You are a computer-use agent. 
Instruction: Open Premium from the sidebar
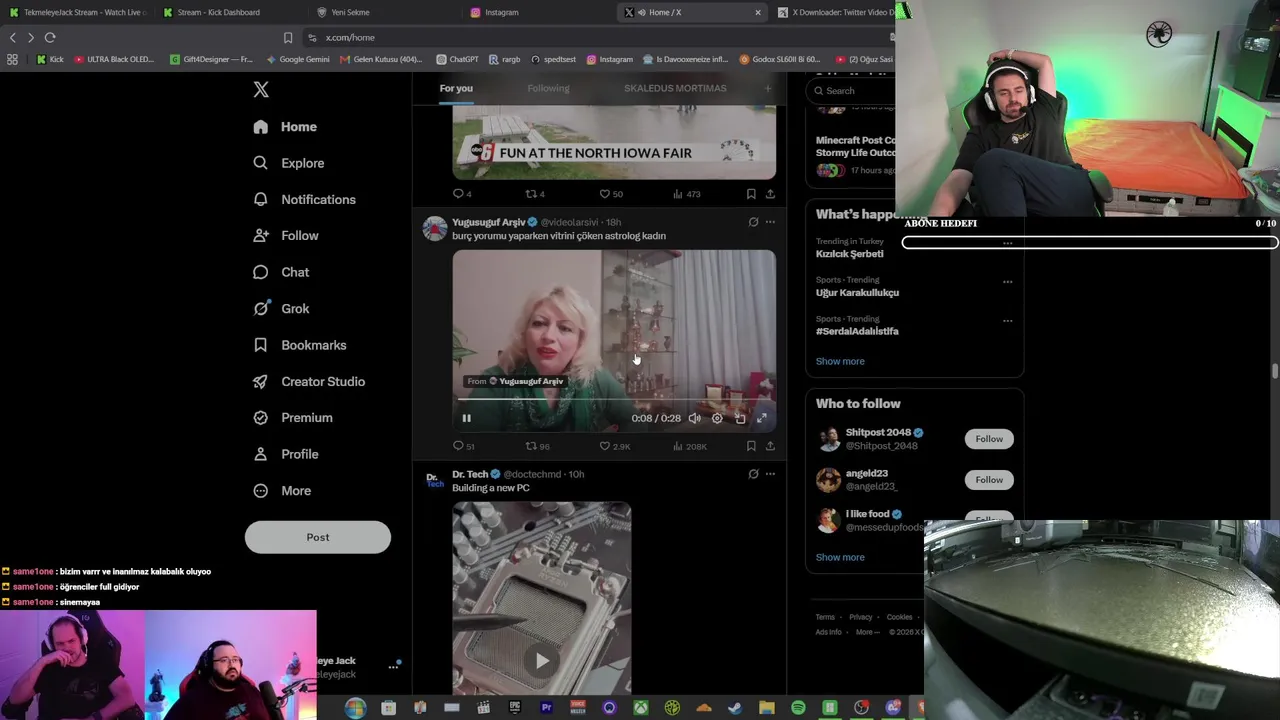click(293, 418)
